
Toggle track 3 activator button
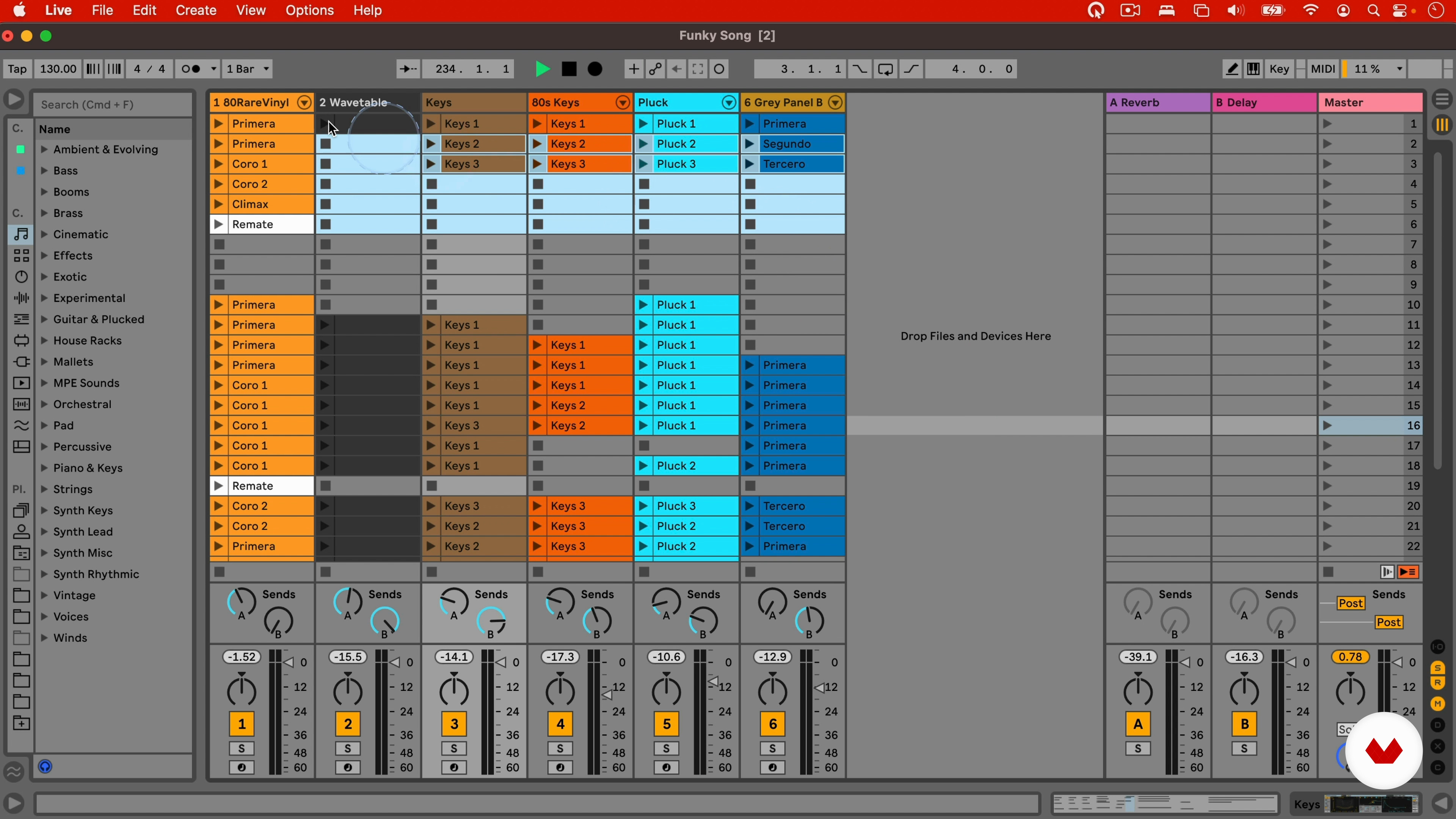[454, 724]
